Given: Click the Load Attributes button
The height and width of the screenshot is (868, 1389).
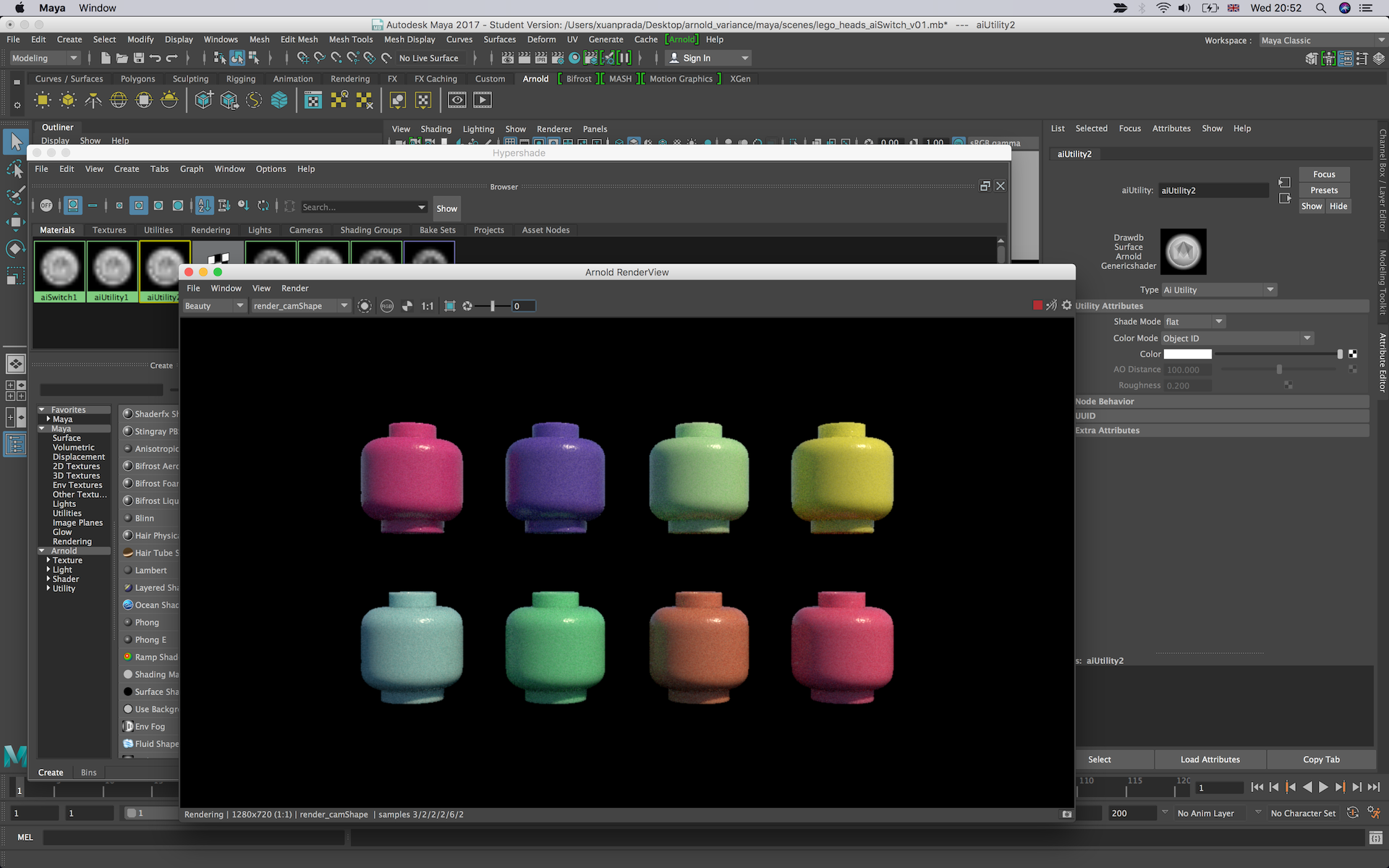Looking at the screenshot, I should point(1210,759).
